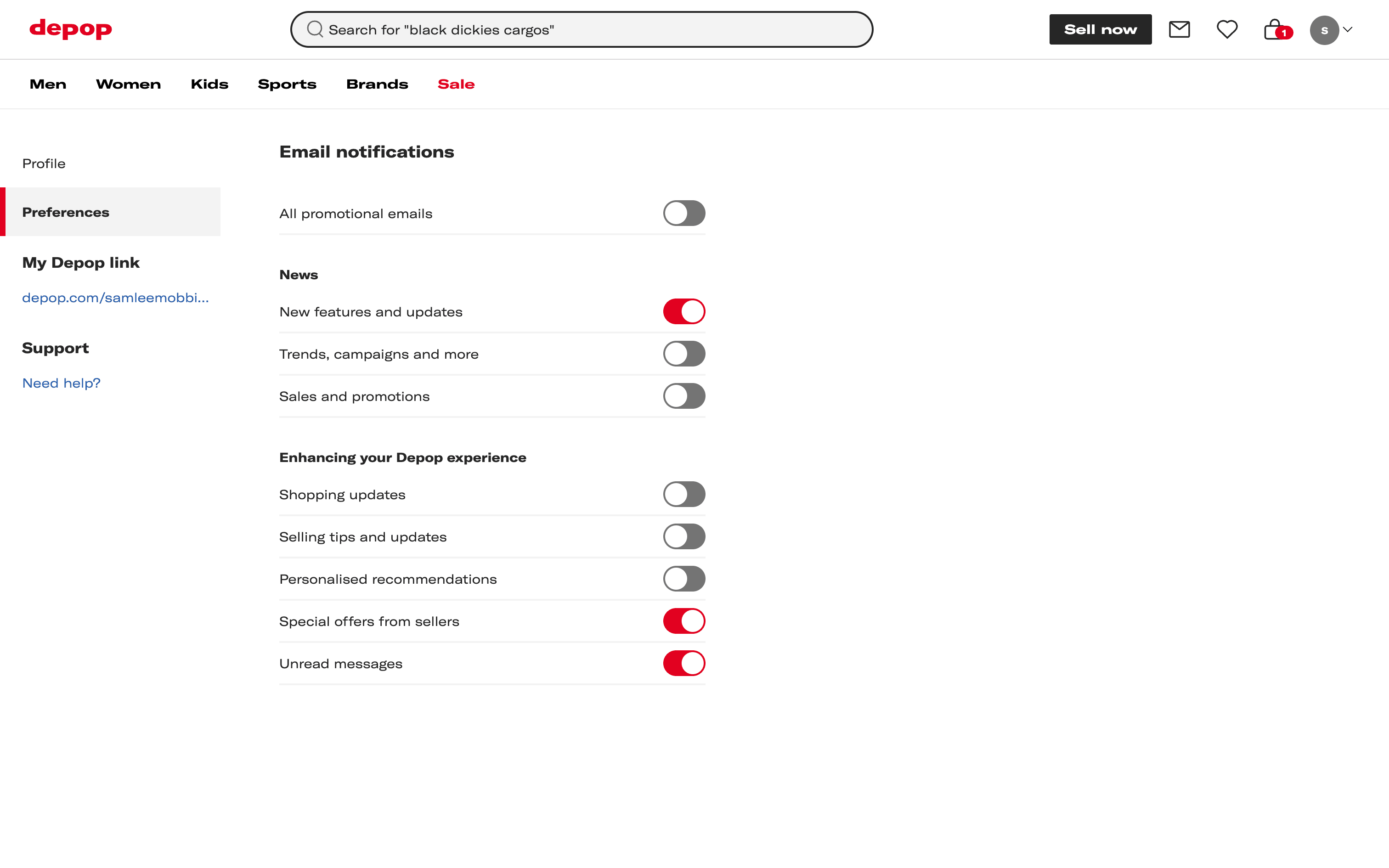Expand the account menu chevron
Viewport: 1389px width, 868px height.
click(1348, 30)
